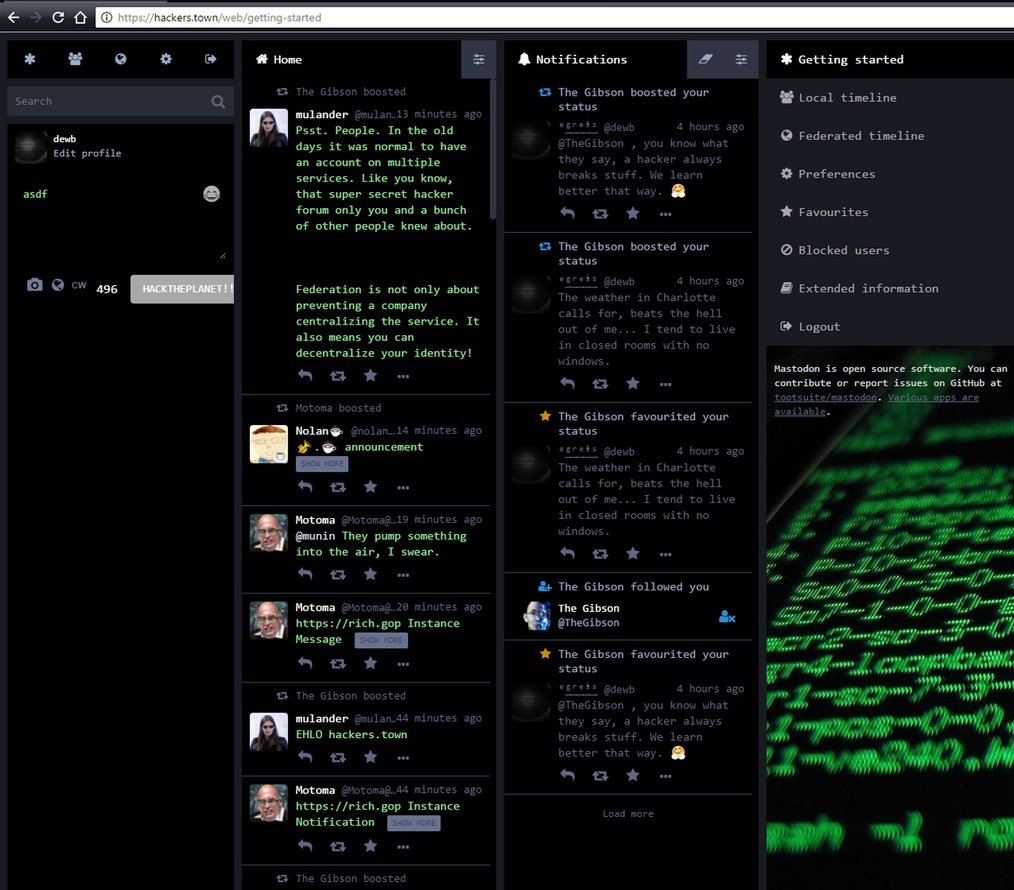The image size is (1014, 890).
Task: Open Home column settings sliders icon
Action: pyautogui.click(x=479, y=60)
